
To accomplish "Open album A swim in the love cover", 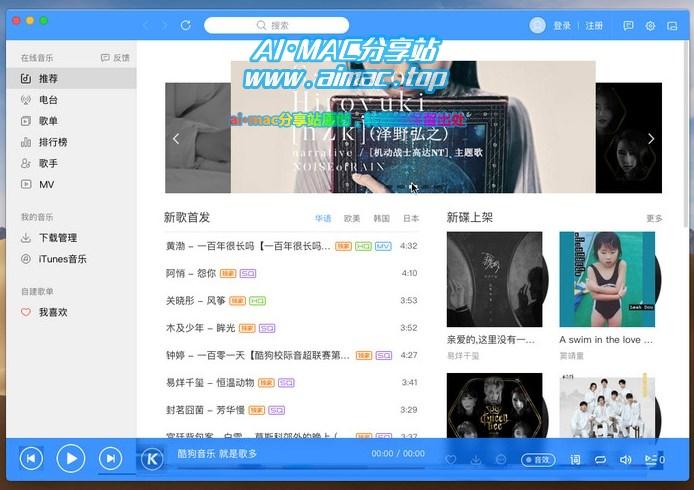I will (x=607, y=279).
